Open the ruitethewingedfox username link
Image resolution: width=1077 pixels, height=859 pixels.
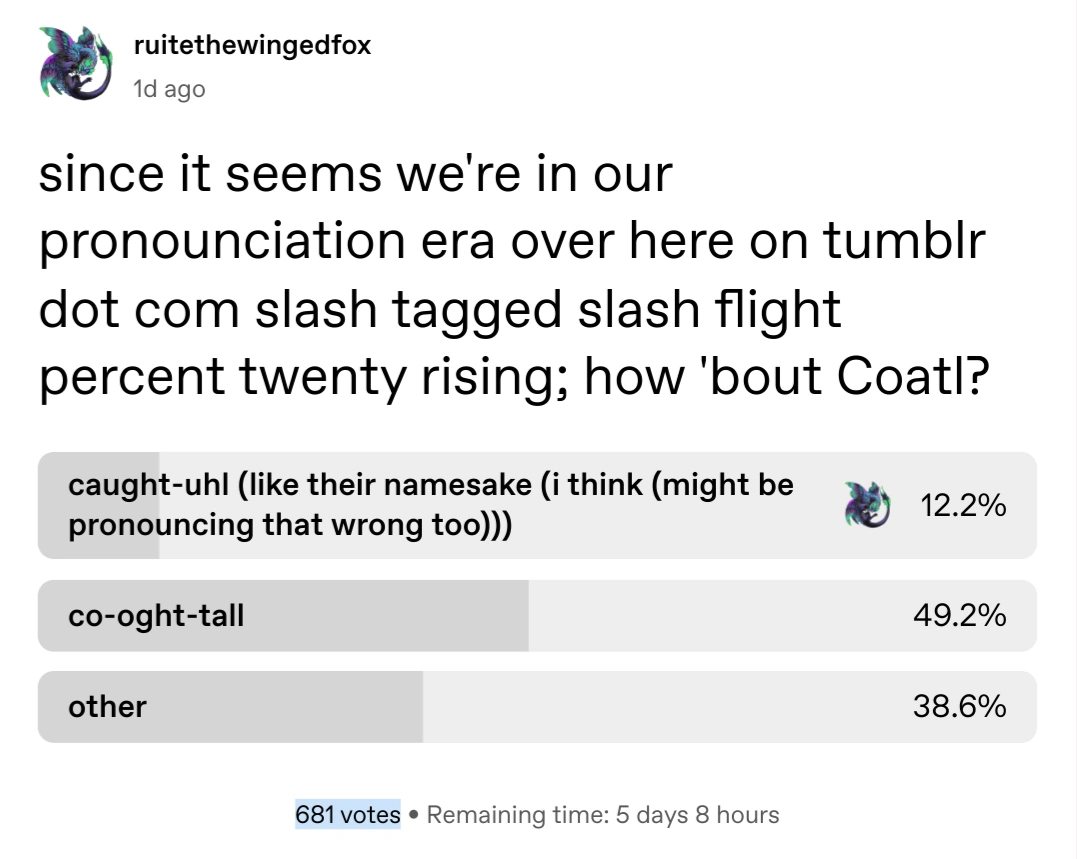tap(251, 46)
